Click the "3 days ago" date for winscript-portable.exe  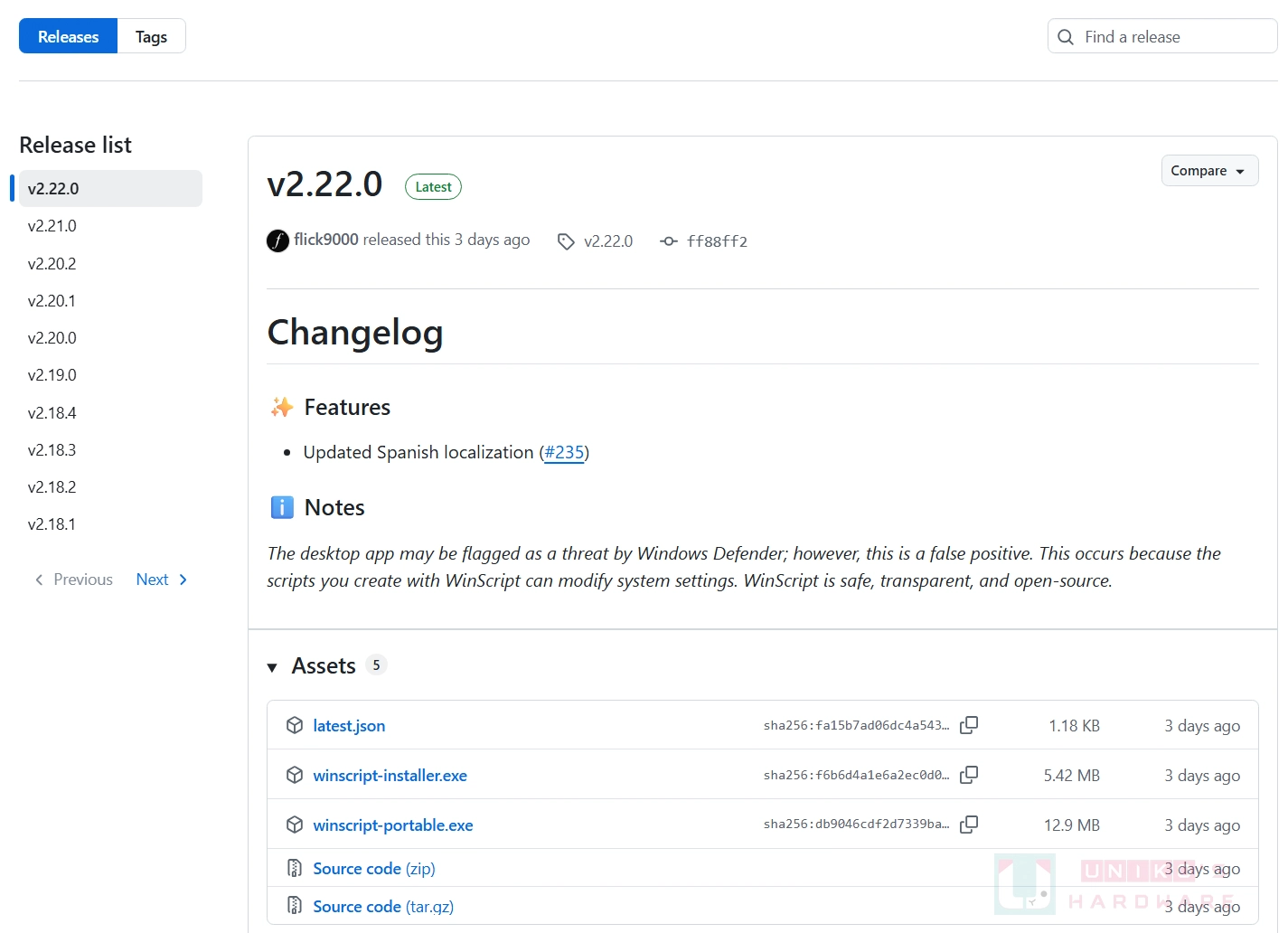point(1202,825)
